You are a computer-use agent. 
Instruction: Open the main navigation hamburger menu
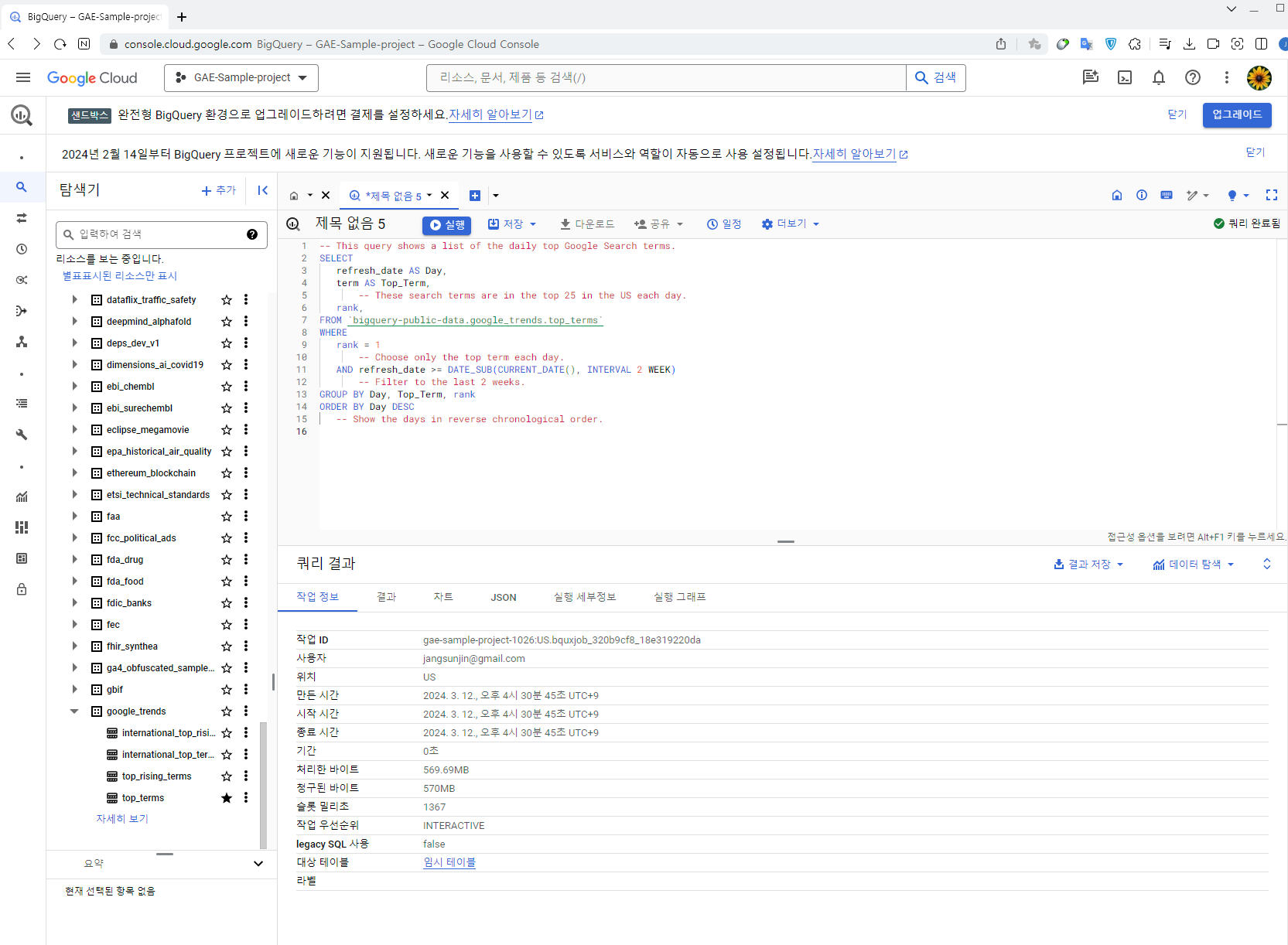pos(23,77)
